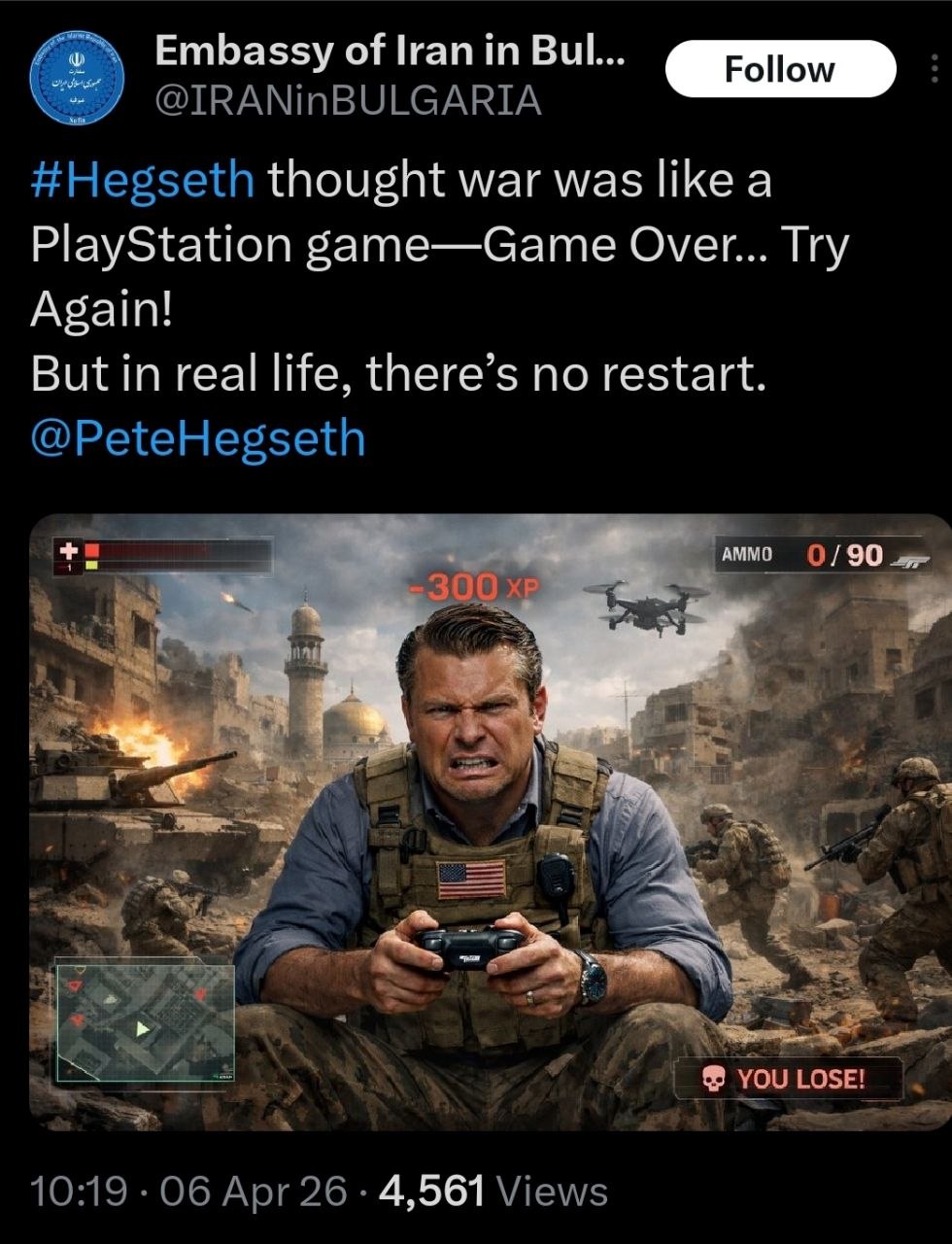Open the @PeteHegseth mention link
This screenshot has width=952, height=1244.
[198, 438]
